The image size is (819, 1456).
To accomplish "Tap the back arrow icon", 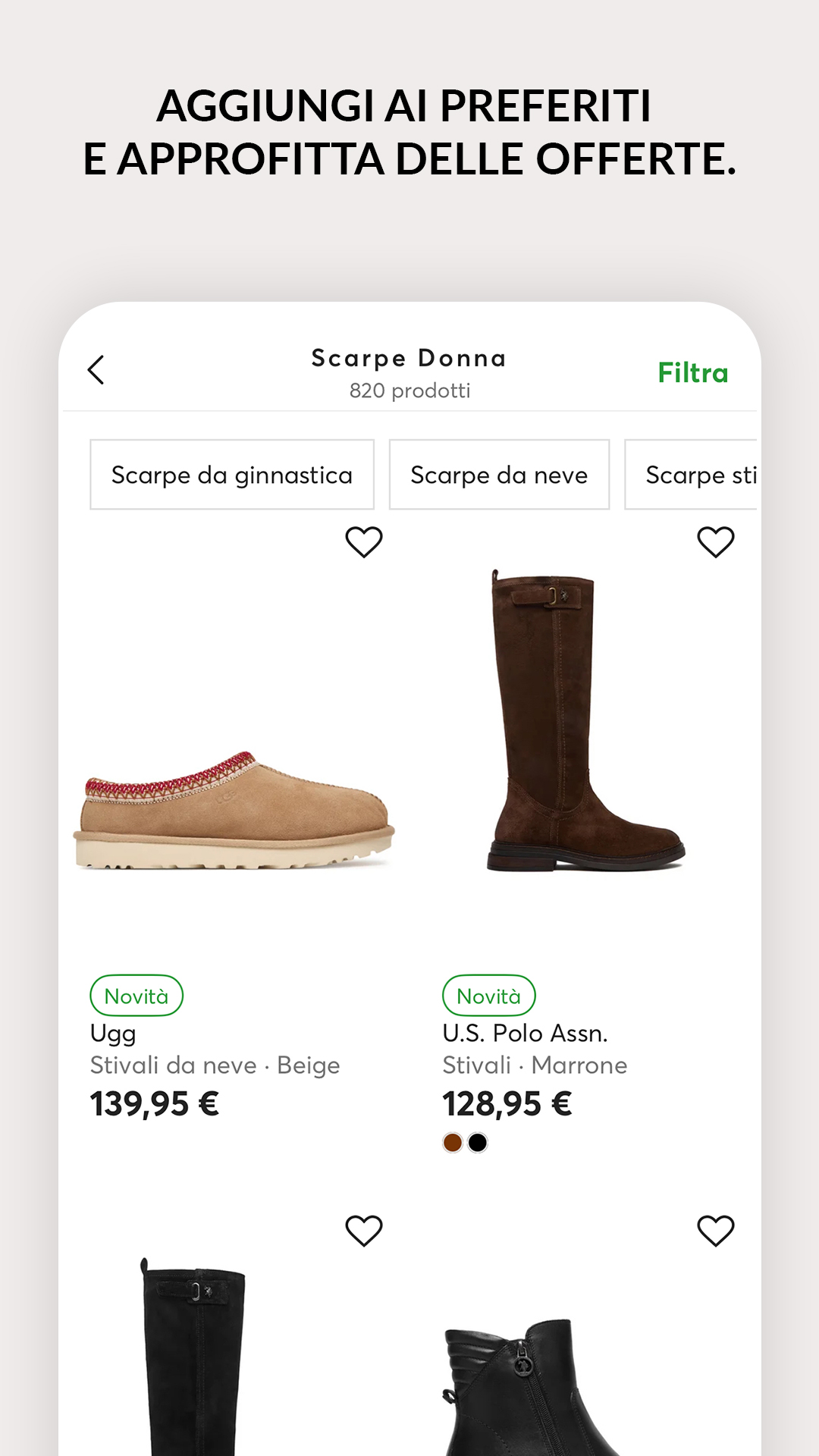I will coord(96,370).
